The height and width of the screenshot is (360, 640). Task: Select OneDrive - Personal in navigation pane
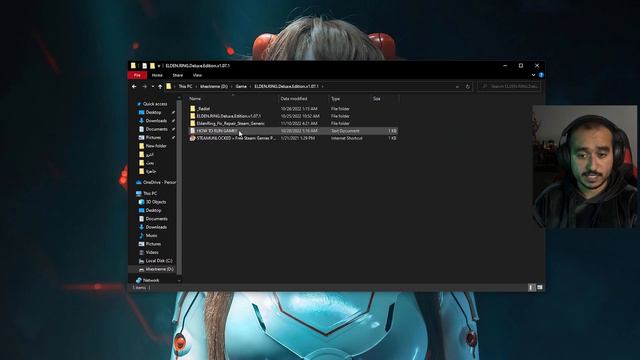[x=159, y=182]
